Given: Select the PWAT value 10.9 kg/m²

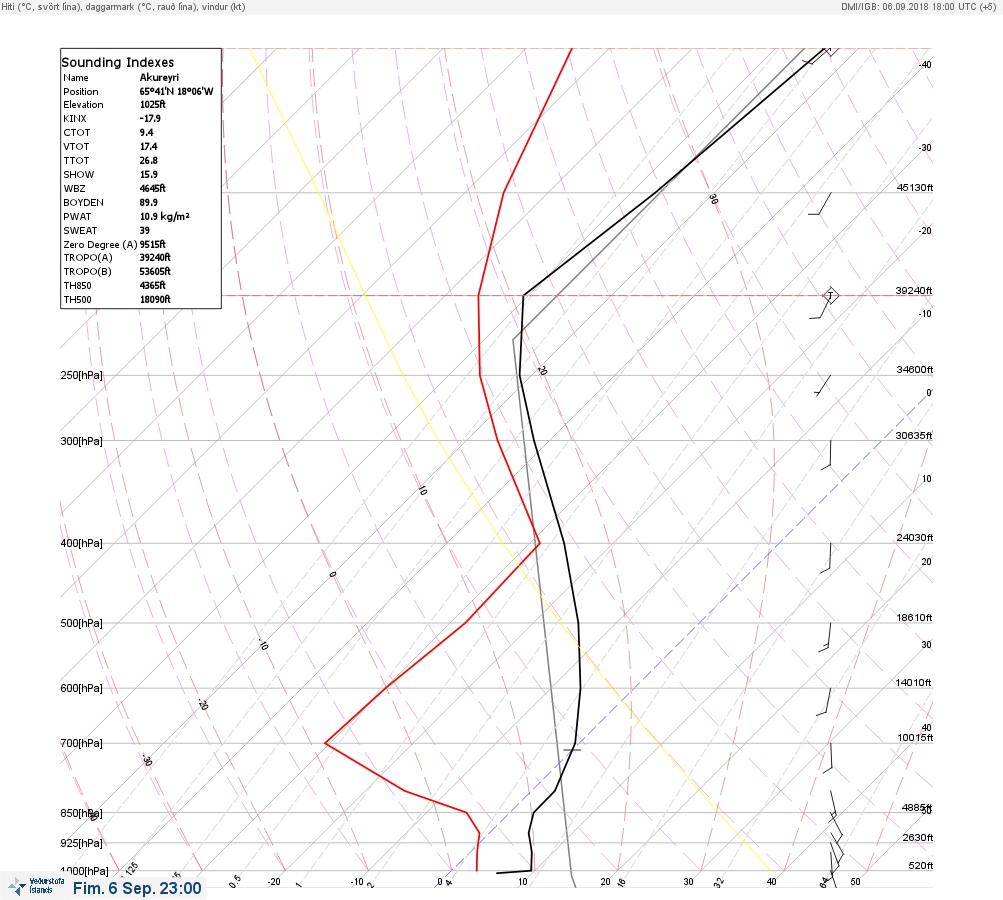Looking at the screenshot, I should click(165, 216).
